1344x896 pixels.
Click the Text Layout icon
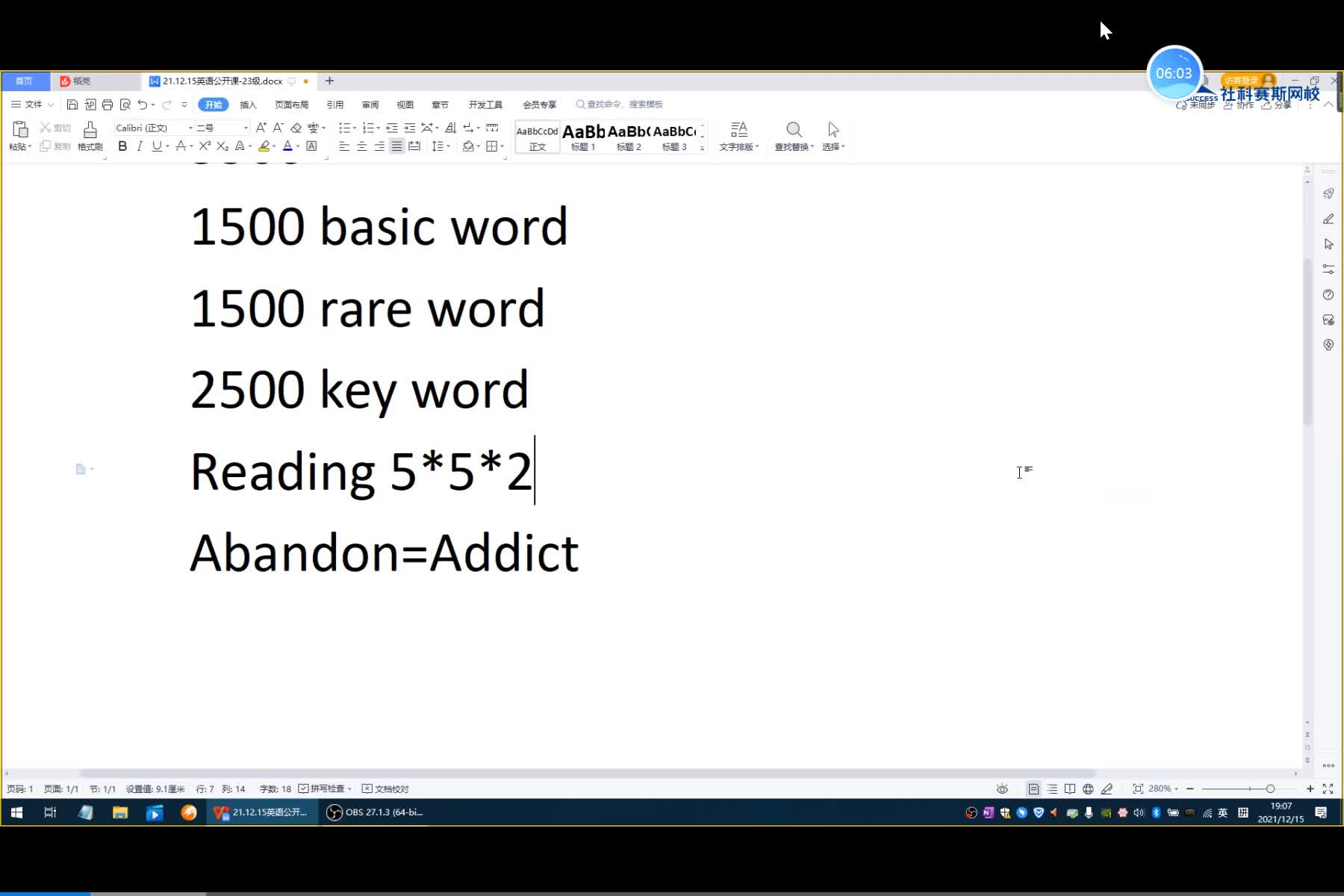(x=738, y=130)
